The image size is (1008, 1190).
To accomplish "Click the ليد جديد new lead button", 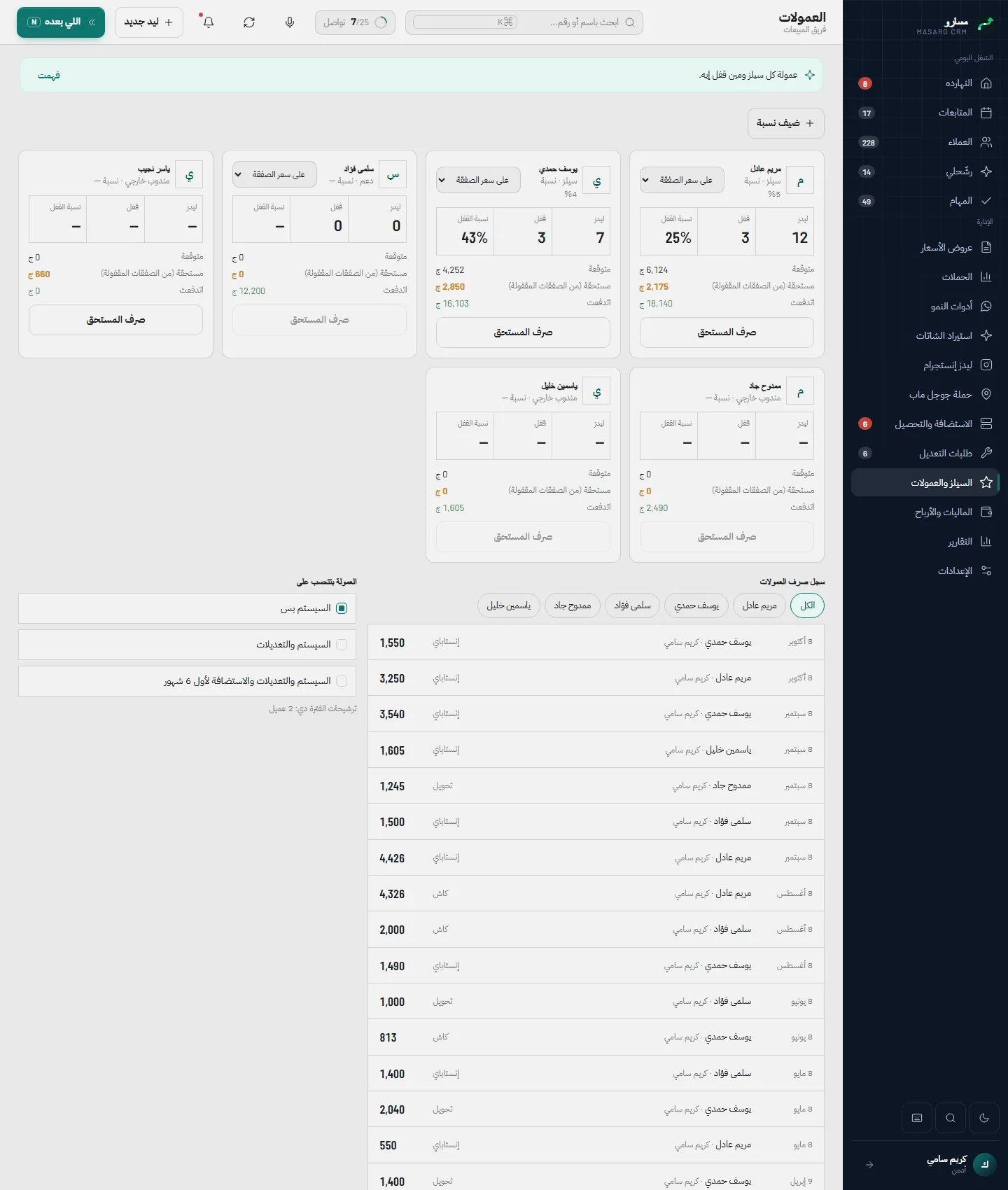I will click(x=148, y=22).
